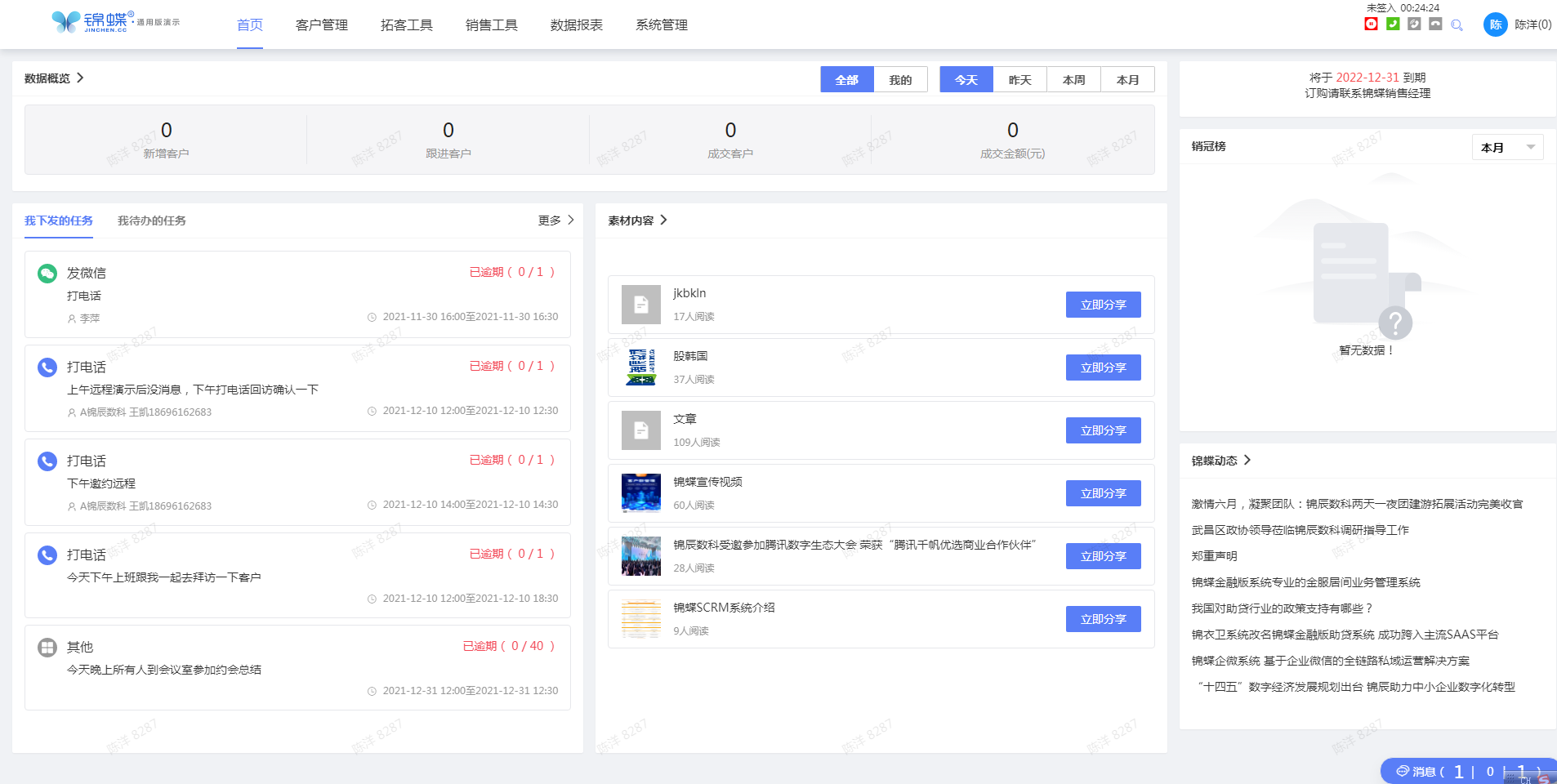The width and height of the screenshot is (1557, 784).
Task: Expand the 素材内容 chevron
Action: click(663, 220)
